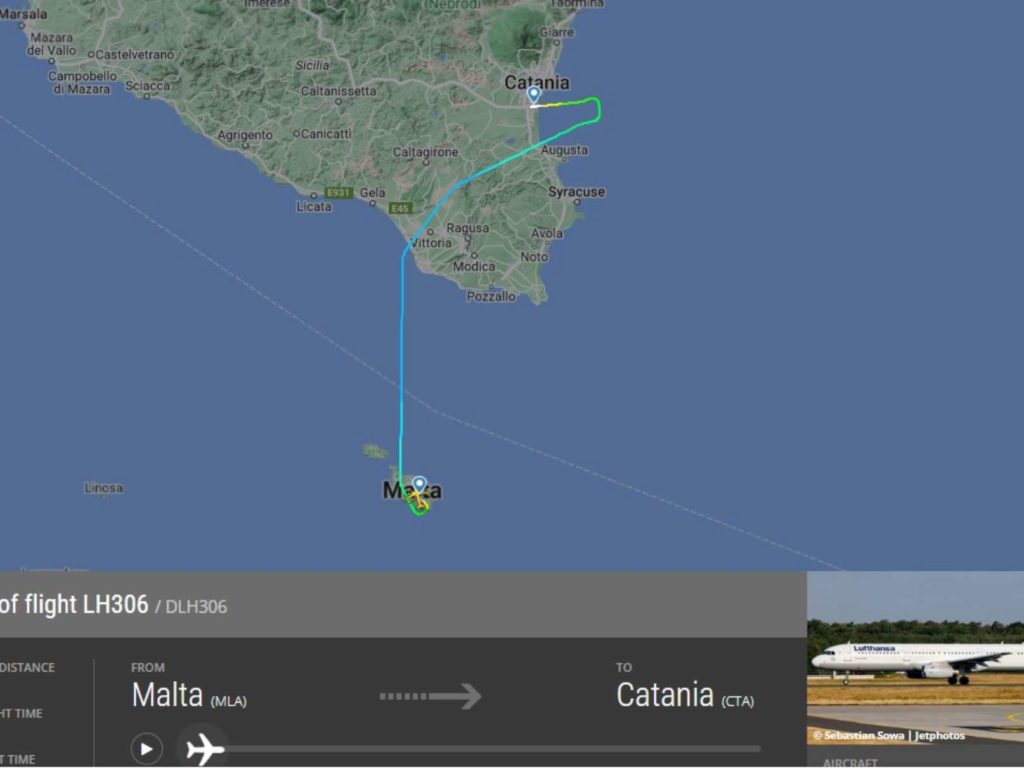This screenshot has height=768, width=1024.
Task: Select Catania (CTA) arrival airport
Action: [x=685, y=696]
